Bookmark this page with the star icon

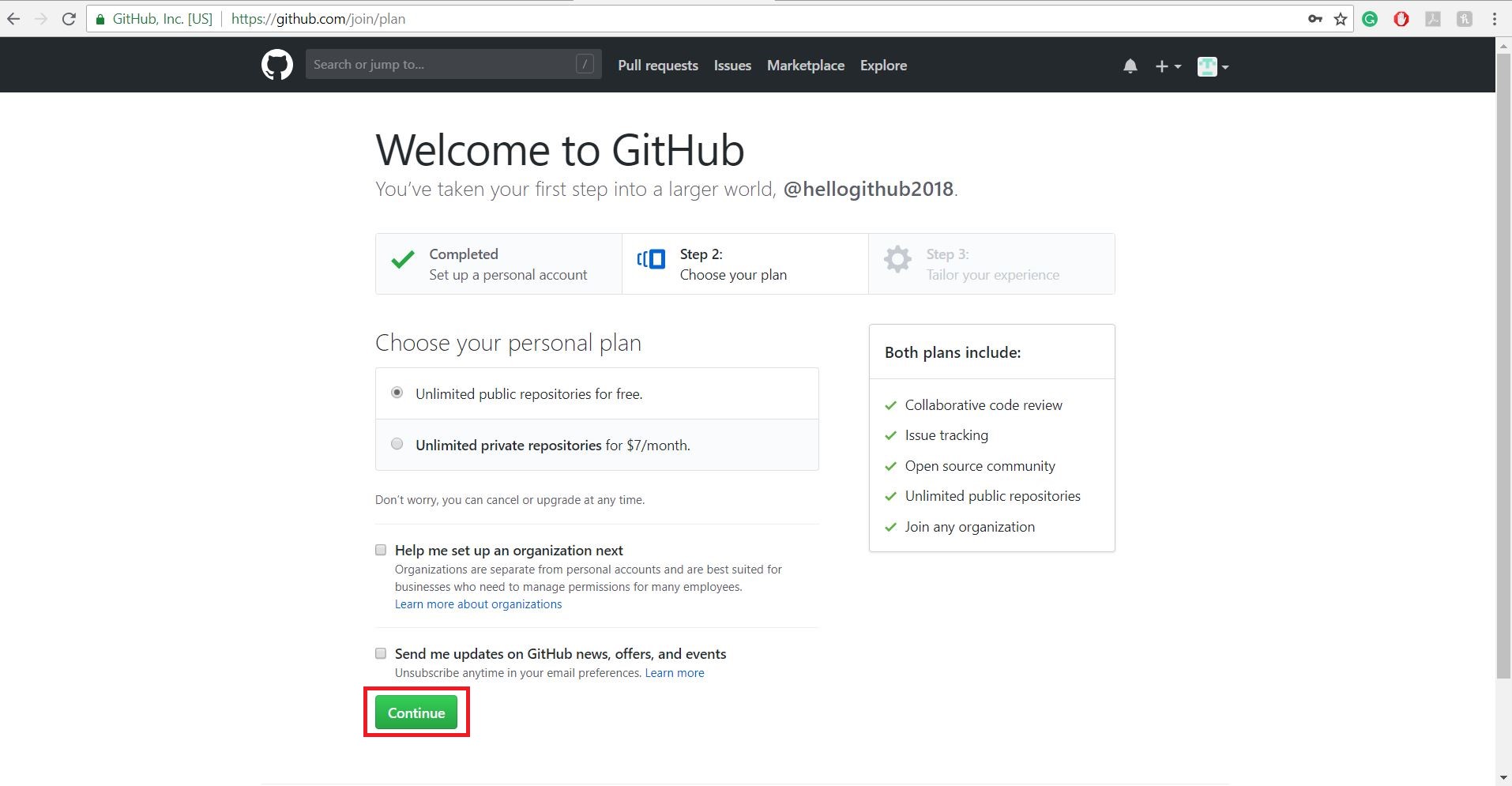point(1341,19)
